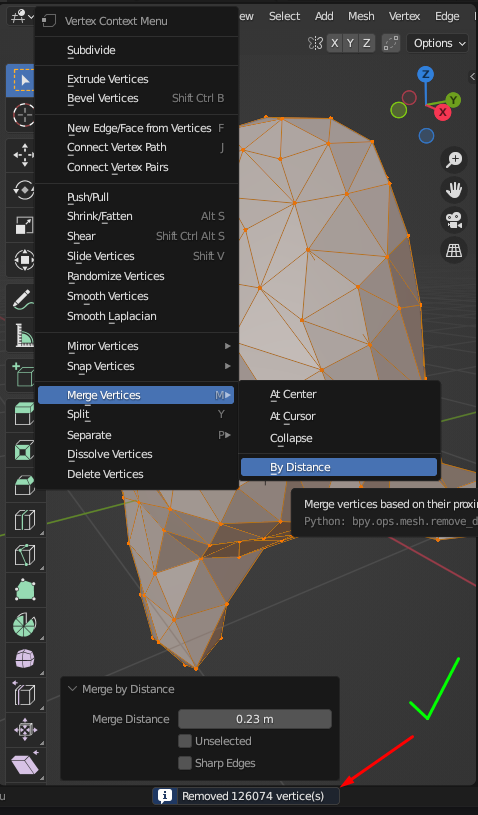Enable the Sharp Edges checkbox
Screen dimensions: 478x815
185,763
